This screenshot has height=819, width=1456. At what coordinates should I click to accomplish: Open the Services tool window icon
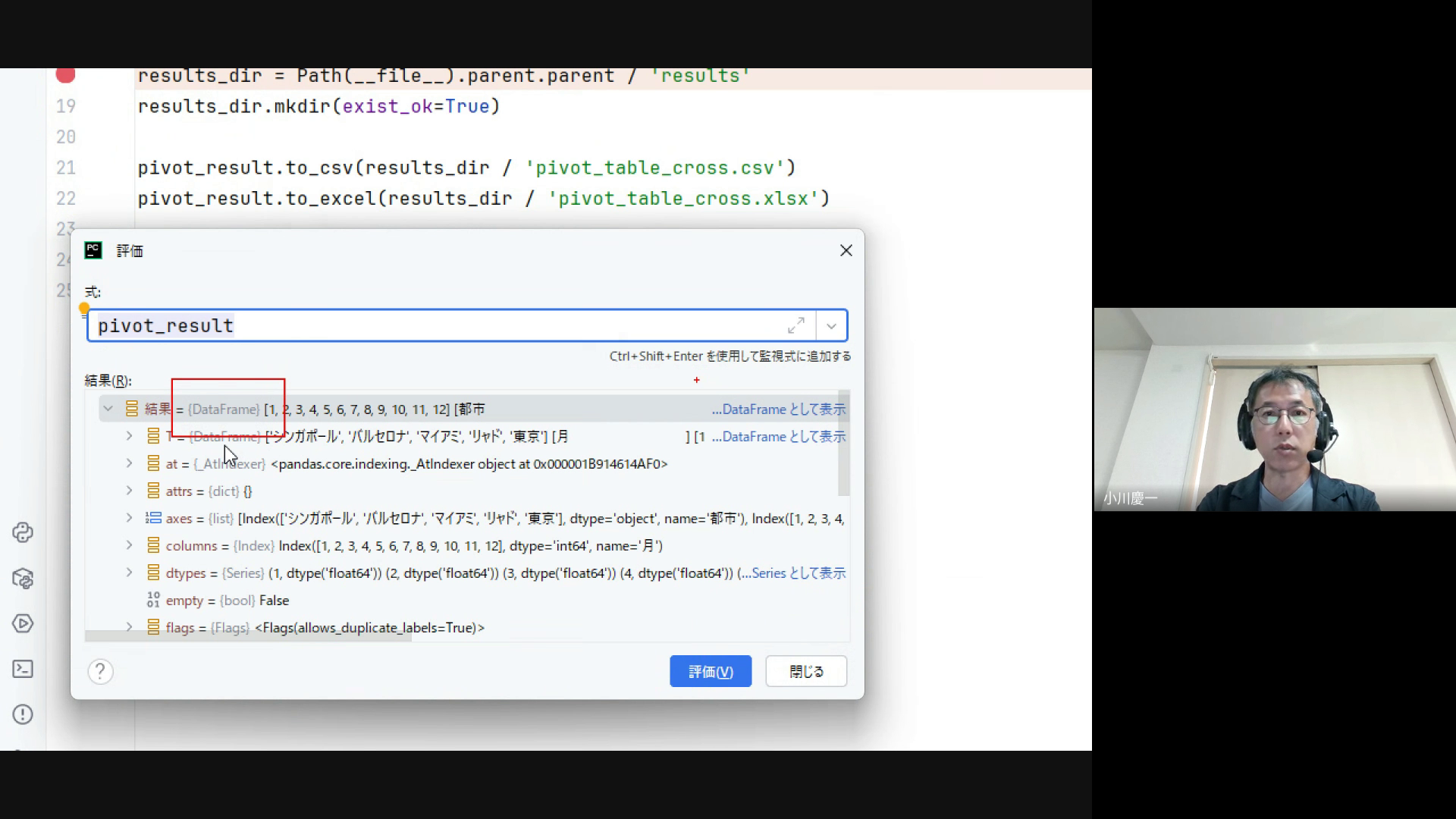pyautogui.click(x=23, y=623)
